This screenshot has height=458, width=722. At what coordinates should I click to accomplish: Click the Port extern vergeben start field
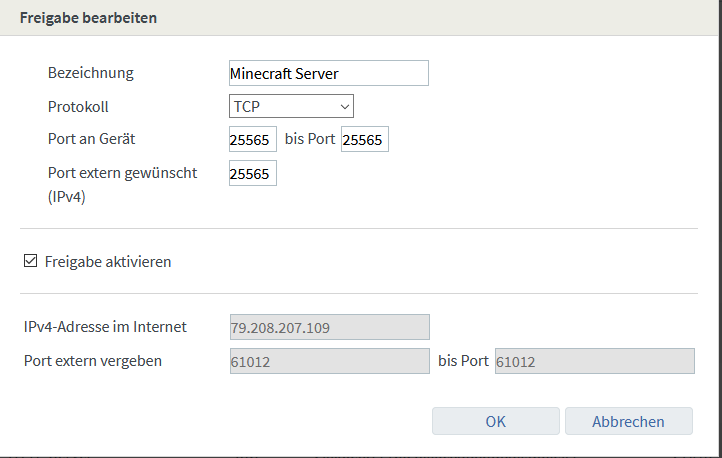(x=329, y=361)
